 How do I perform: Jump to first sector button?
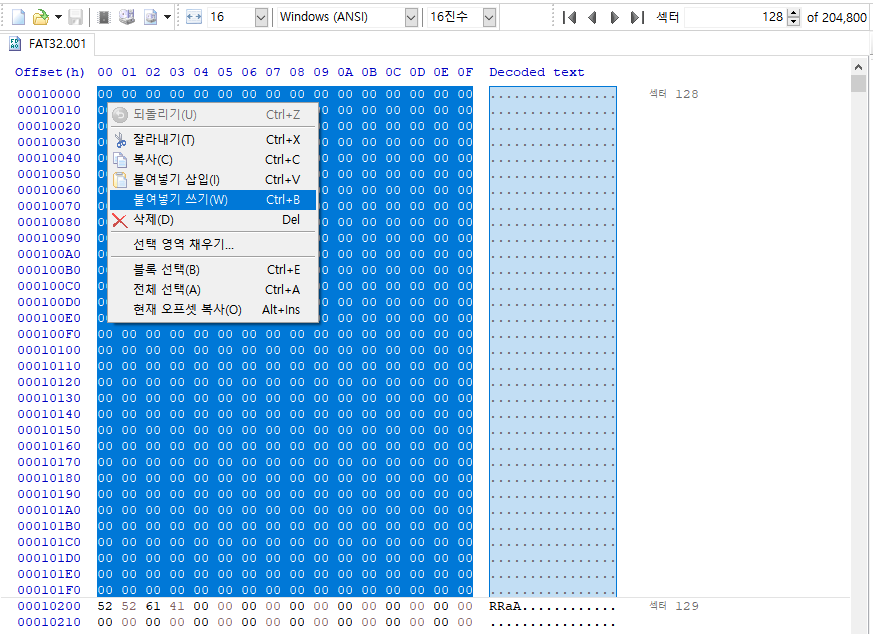point(569,17)
